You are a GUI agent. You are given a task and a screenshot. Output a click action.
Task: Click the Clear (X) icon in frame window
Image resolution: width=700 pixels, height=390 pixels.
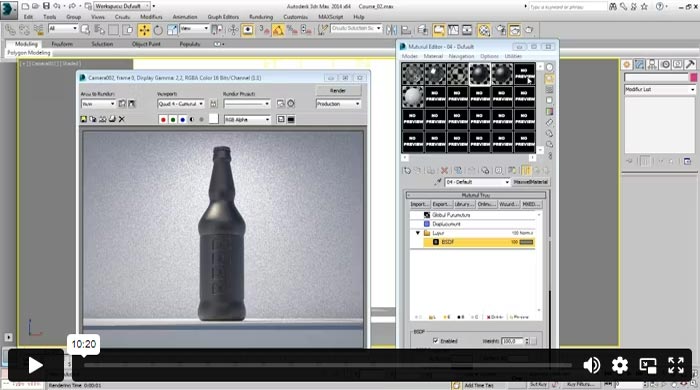coord(121,119)
